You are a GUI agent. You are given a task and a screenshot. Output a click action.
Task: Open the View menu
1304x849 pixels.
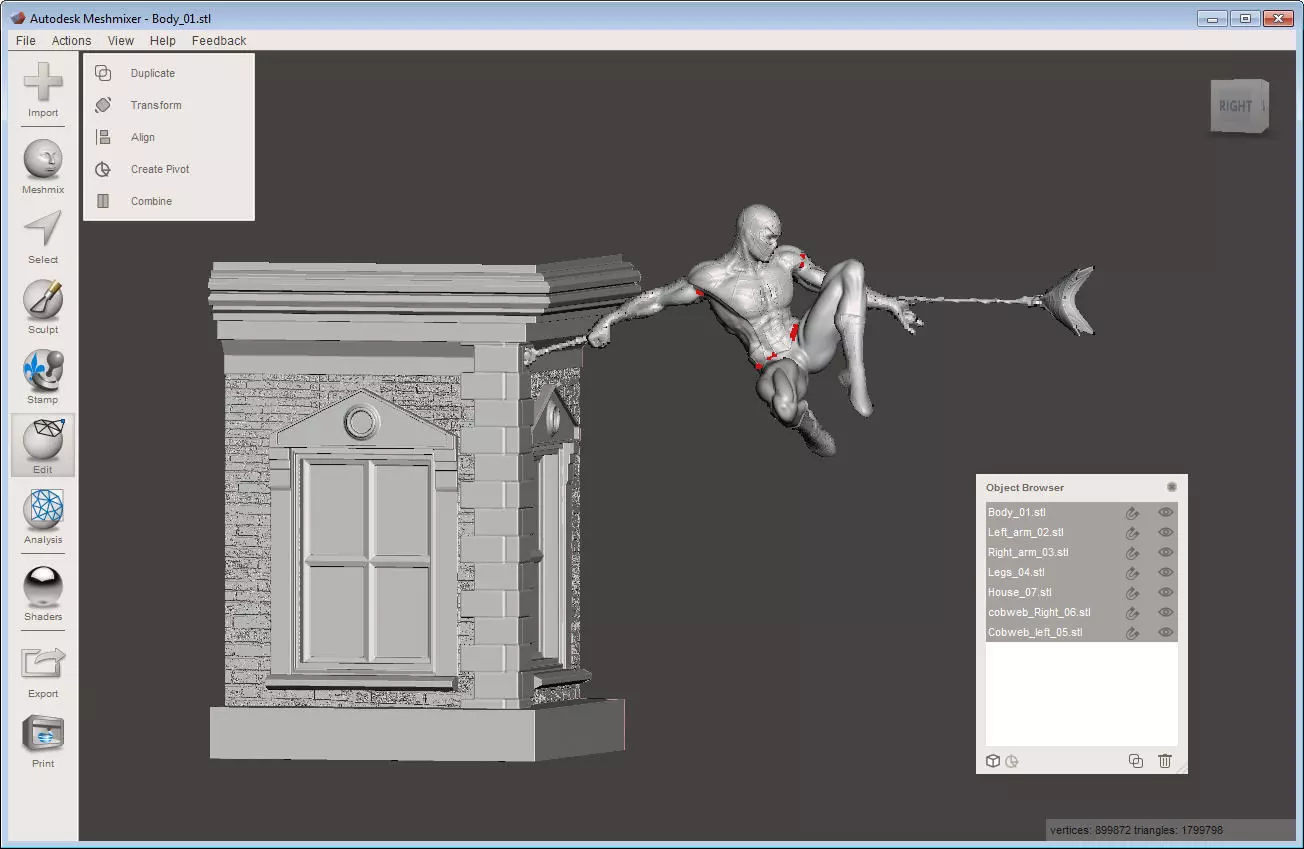click(121, 41)
